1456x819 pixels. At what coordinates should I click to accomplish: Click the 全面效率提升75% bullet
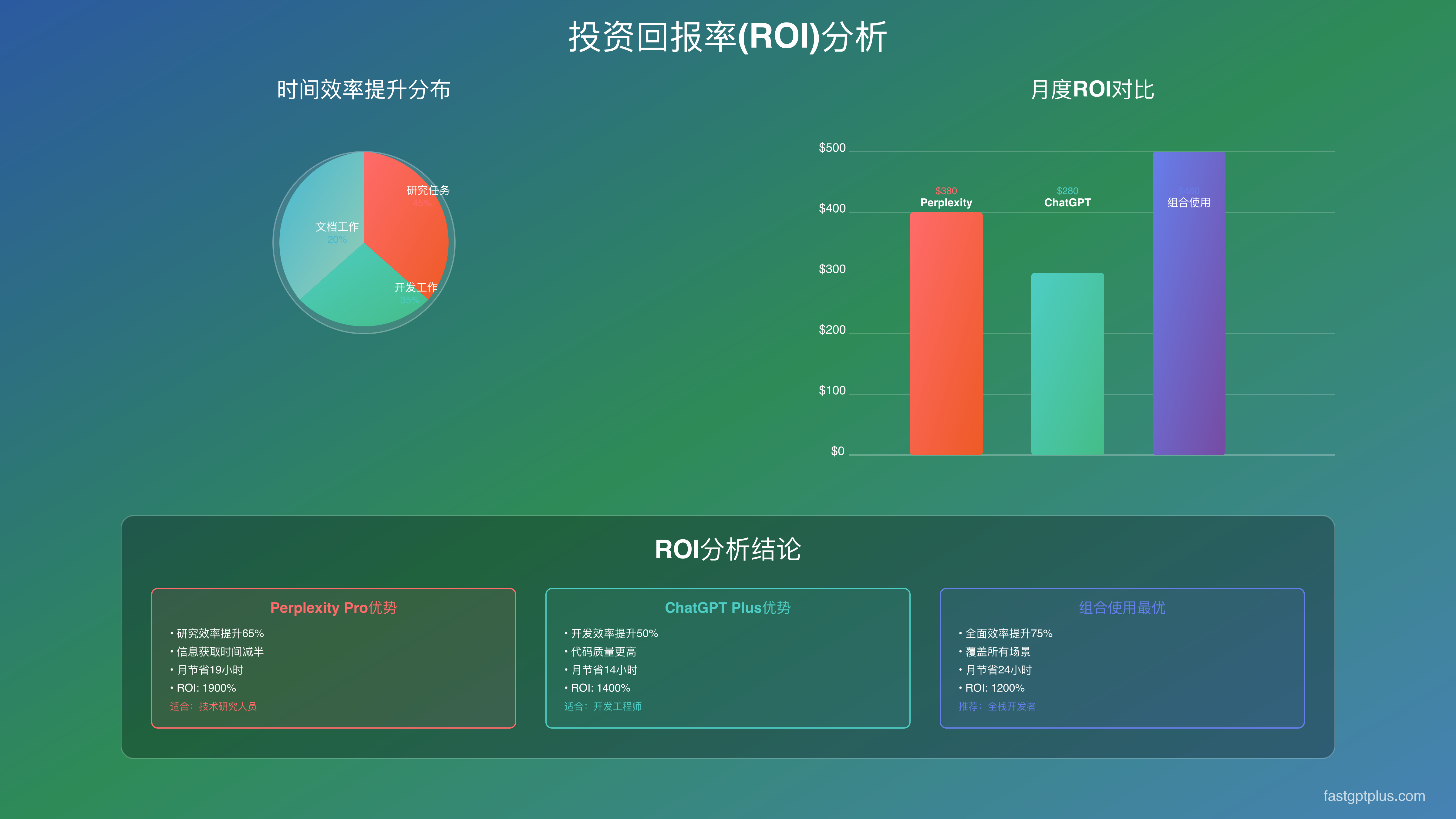(1006, 634)
